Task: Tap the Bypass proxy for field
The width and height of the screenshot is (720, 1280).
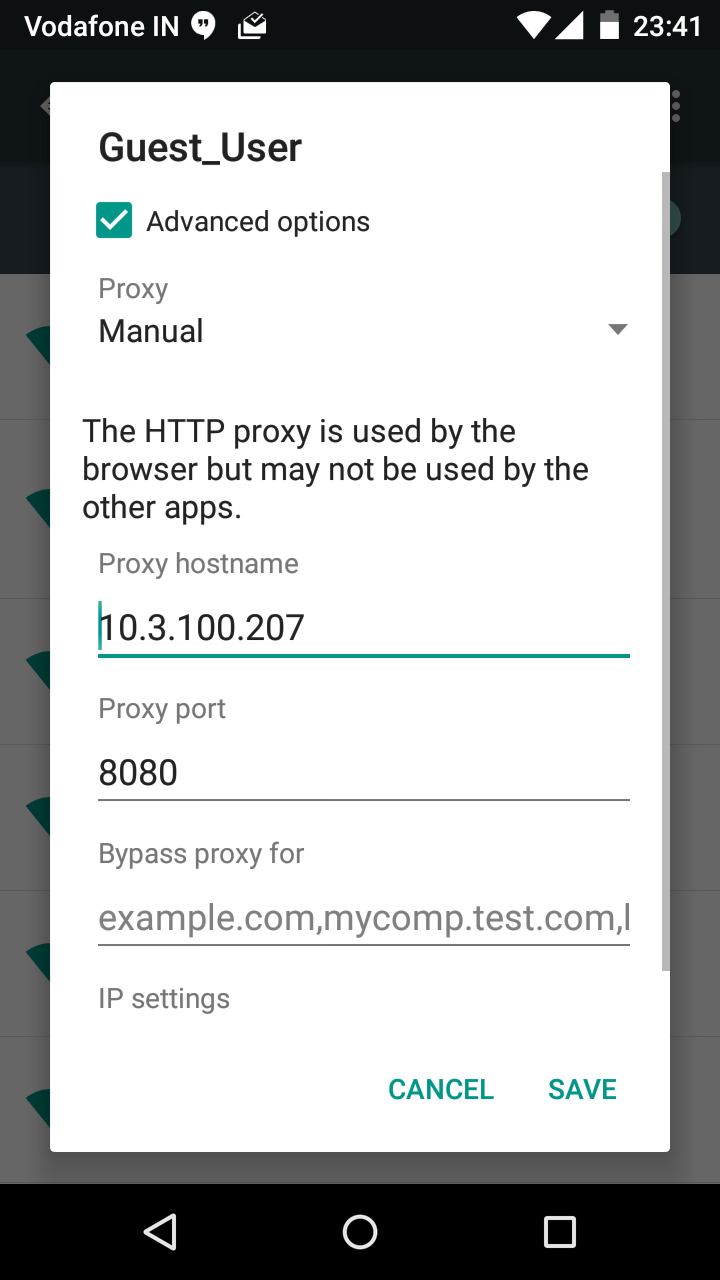Action: pos(364,918)
